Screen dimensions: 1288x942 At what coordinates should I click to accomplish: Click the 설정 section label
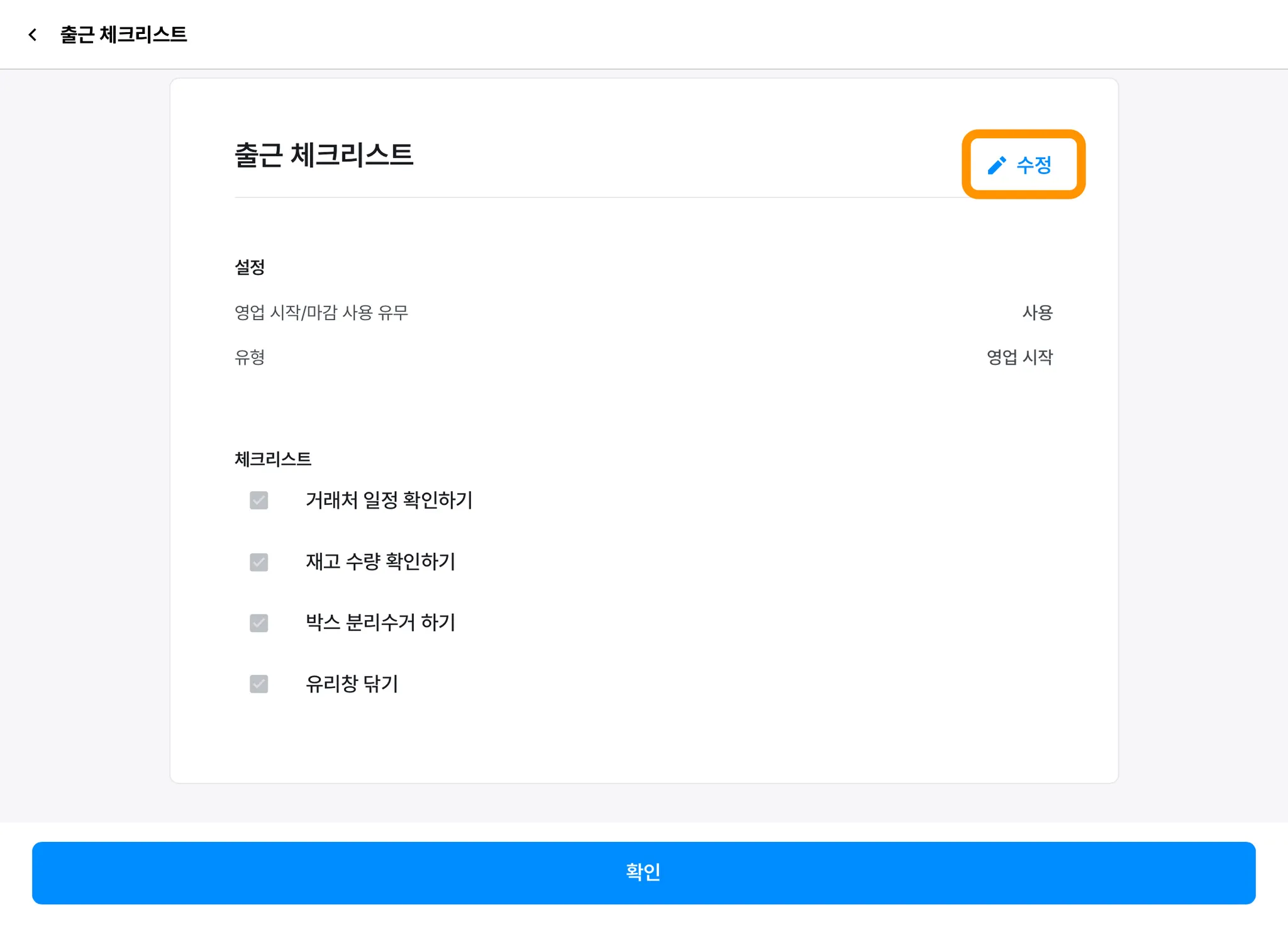[250, 267]
